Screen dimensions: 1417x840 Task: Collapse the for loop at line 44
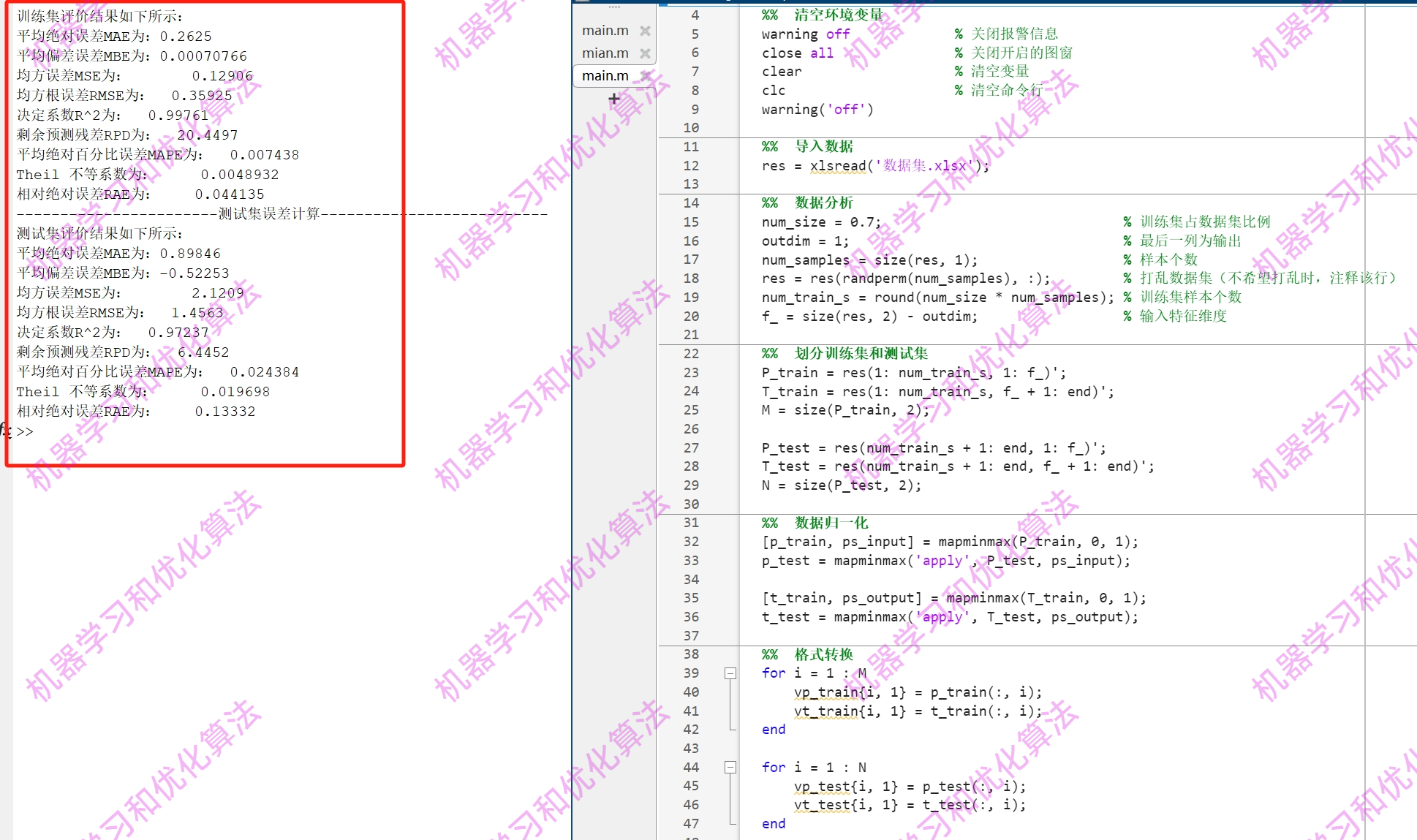tap(730, 767)
